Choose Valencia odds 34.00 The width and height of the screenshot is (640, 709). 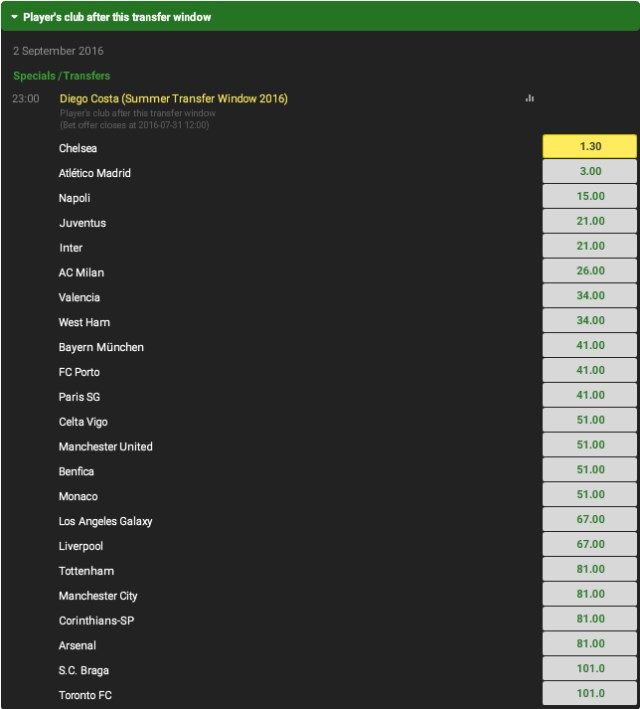(x=590, y=295)
